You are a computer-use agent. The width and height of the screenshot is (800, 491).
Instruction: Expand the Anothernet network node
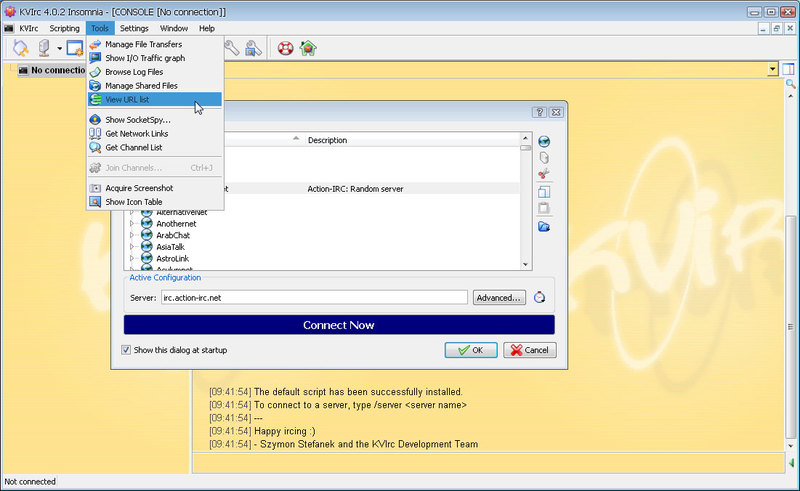coord(132,224)
